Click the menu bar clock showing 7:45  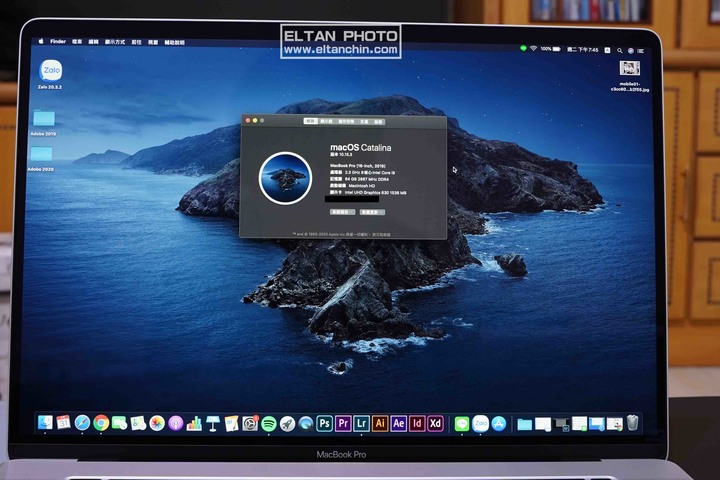[583, 50]
